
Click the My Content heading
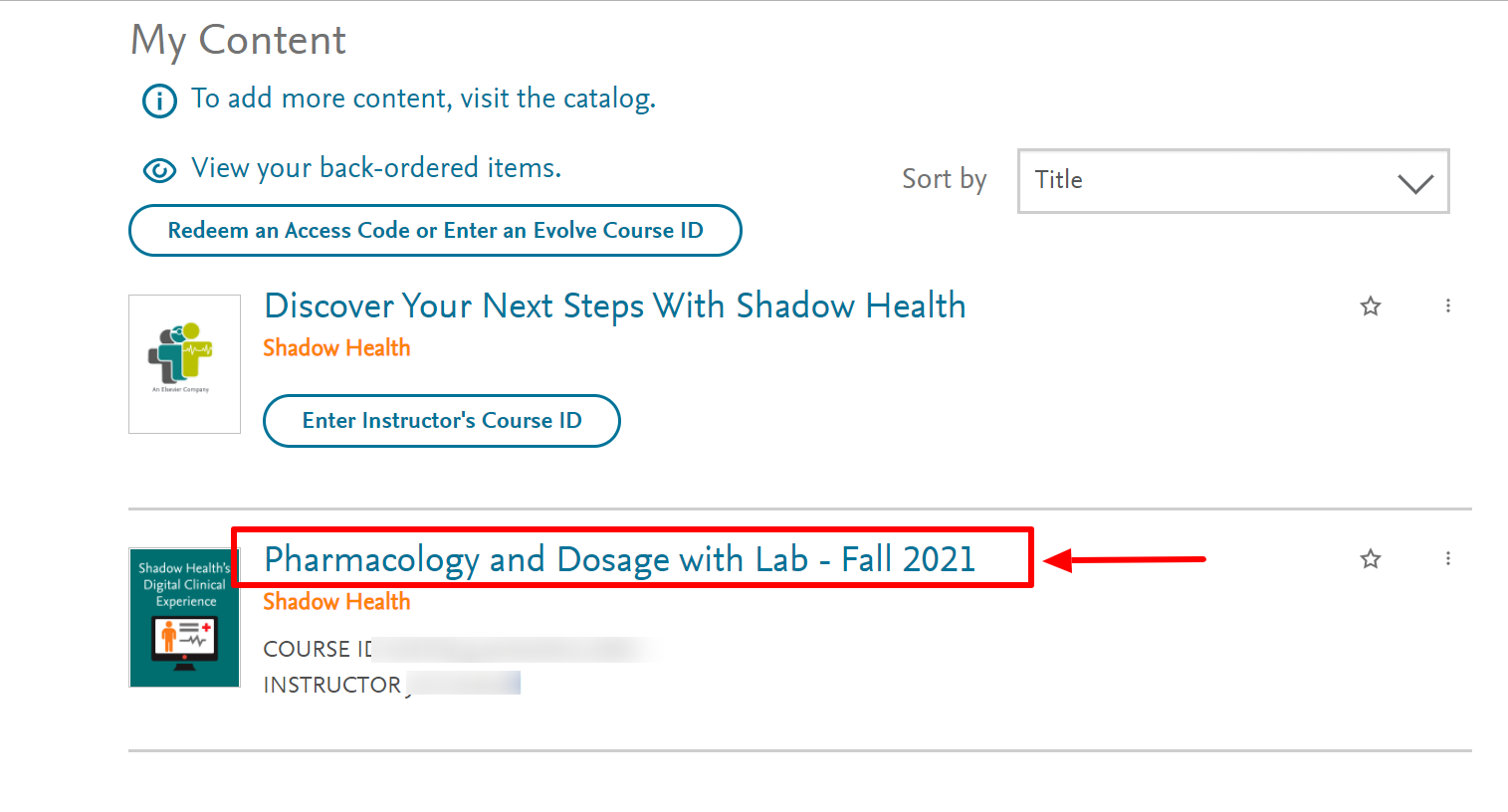[239, 41]
